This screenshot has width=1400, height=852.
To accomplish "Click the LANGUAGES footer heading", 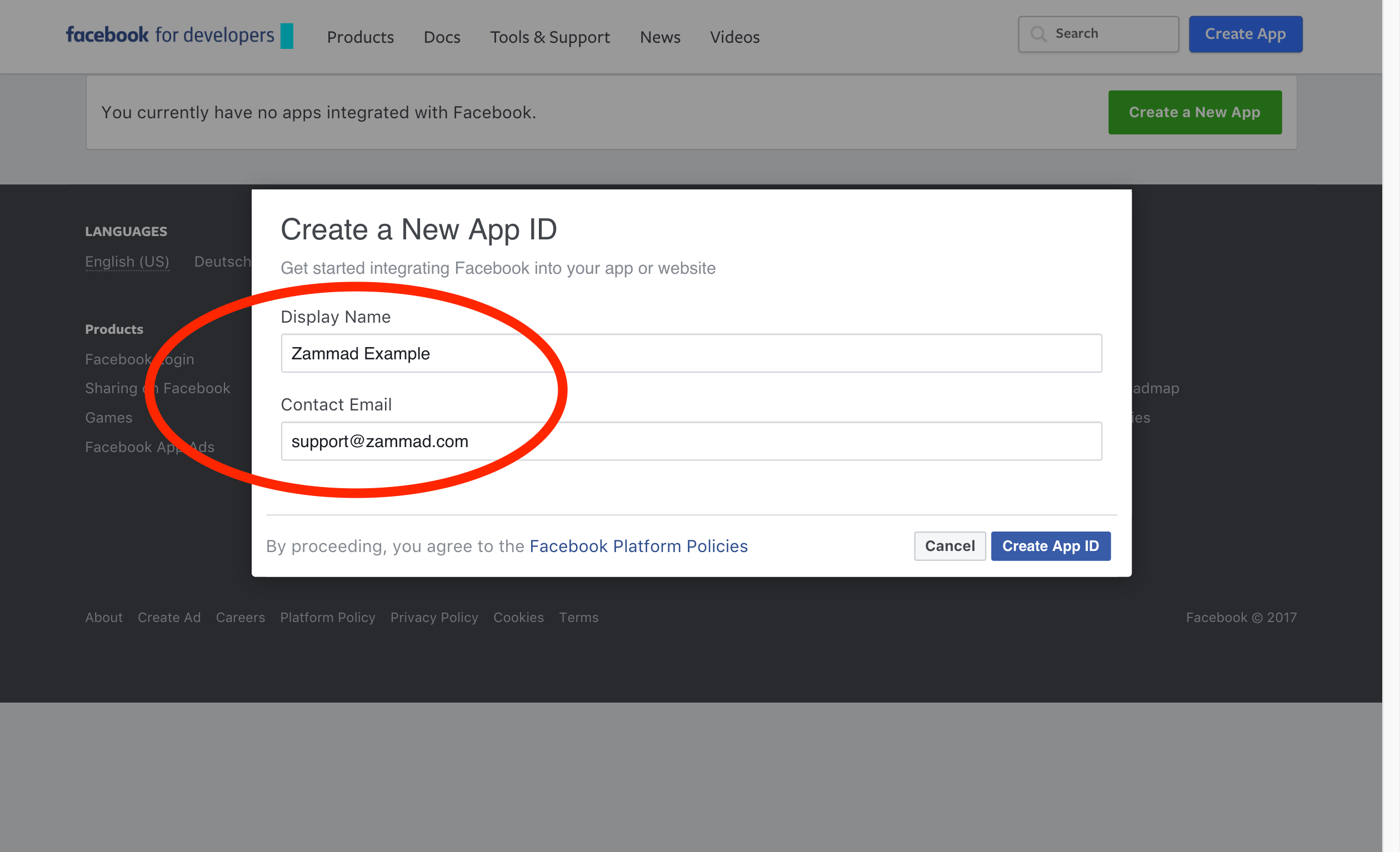I will click(x=126, y=231).
